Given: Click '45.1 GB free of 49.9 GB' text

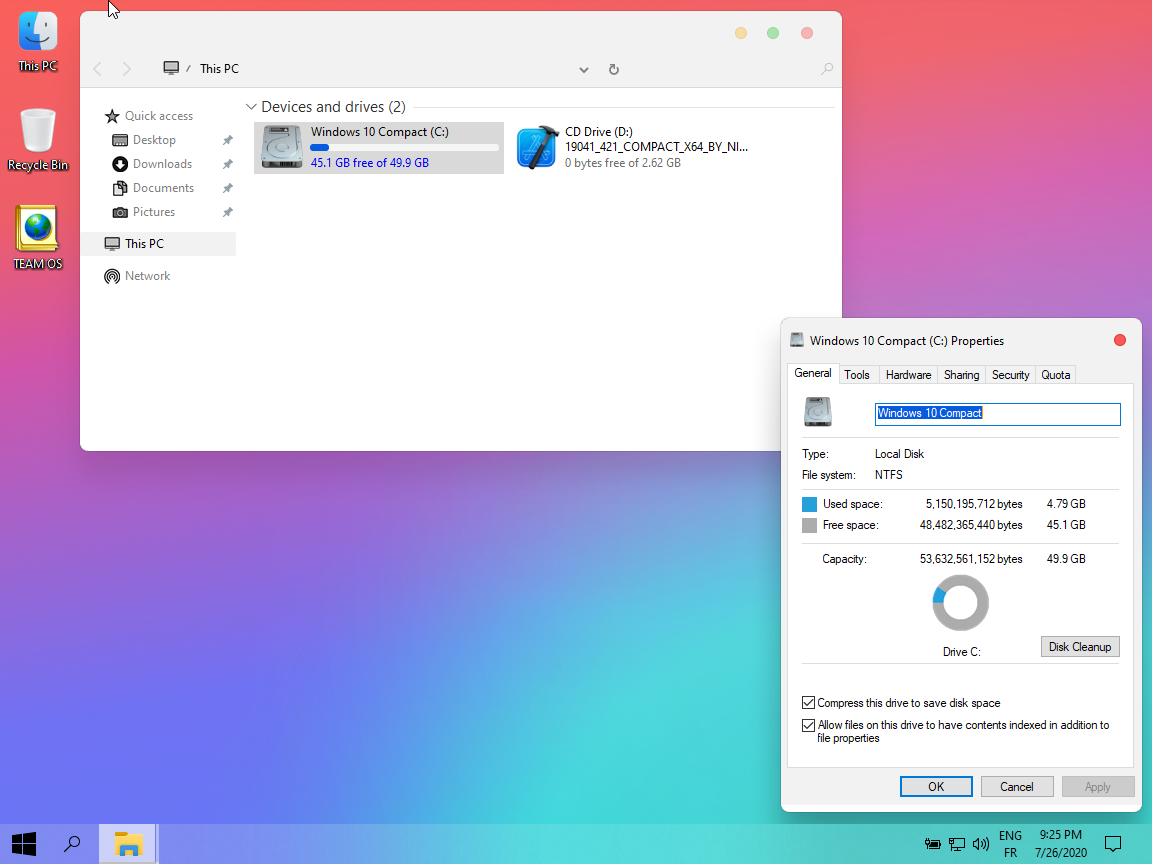Looking at the screenshot, I should click(370, 163).
